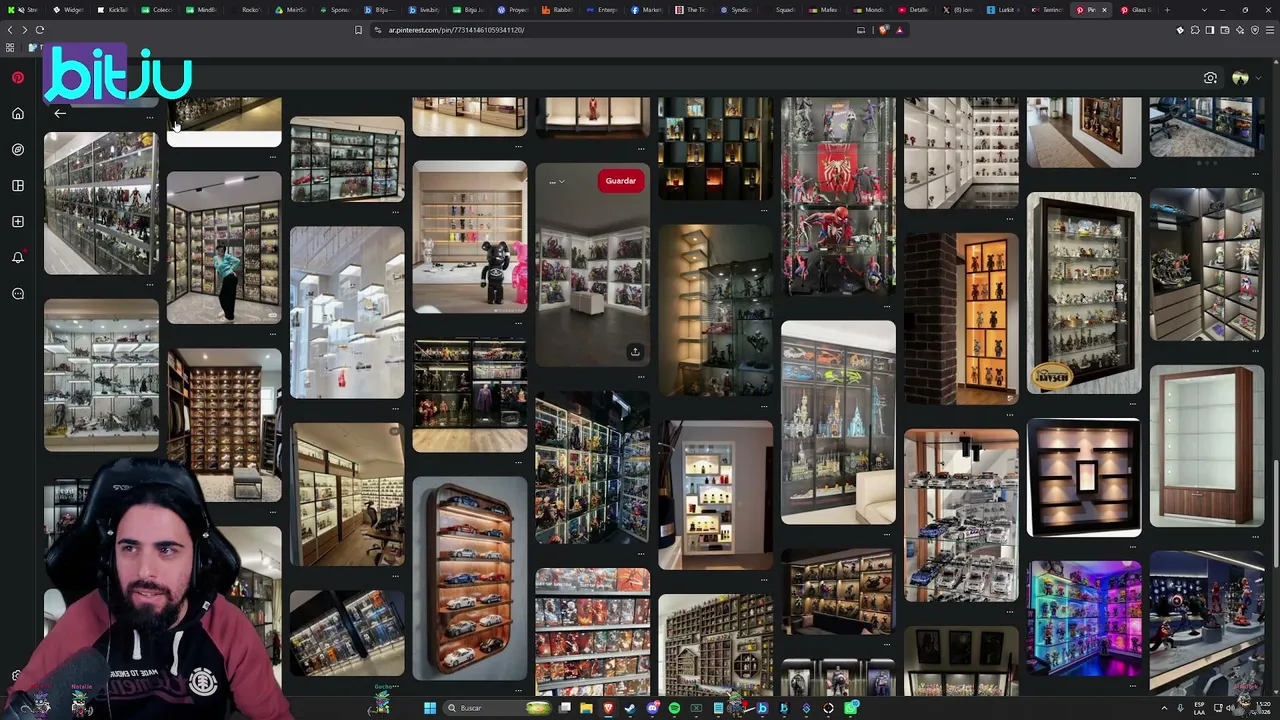The width and height of the screenshot is (1280, 720).
Task: Open the Pinterest logo home link
Action: point(18,77)
